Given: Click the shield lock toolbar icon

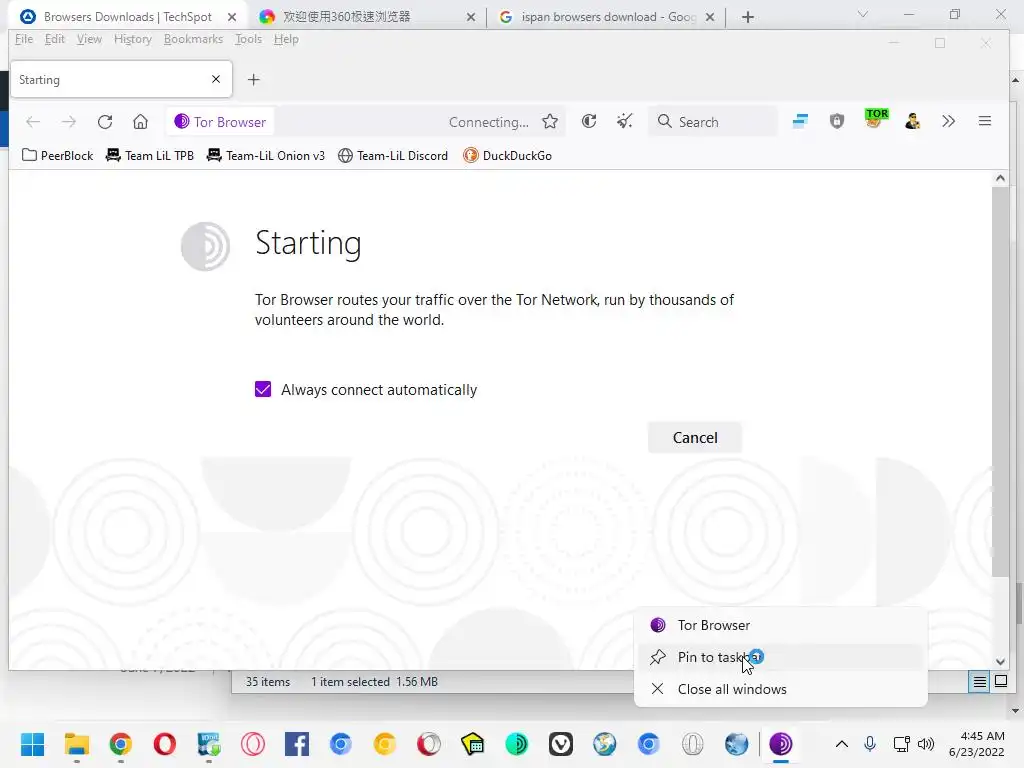Looking at the screenshot, I should 837,121.
